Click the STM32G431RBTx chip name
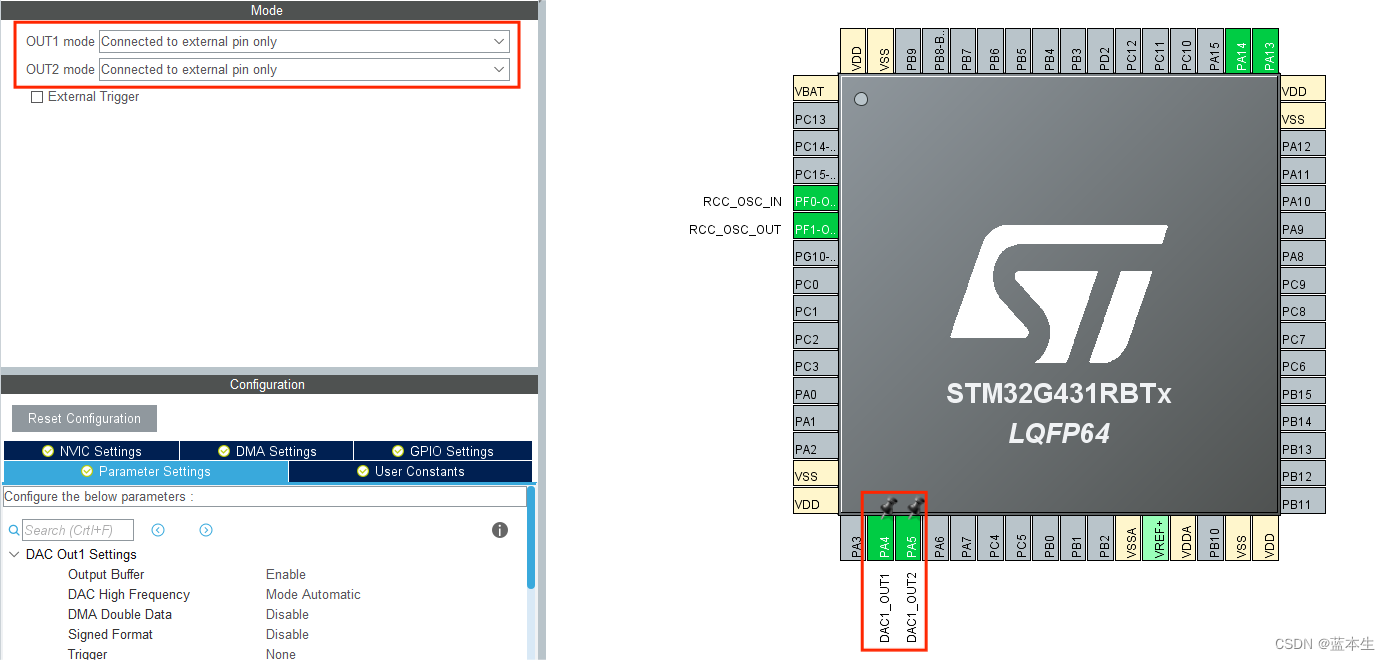 click(x=1059, y=394)
